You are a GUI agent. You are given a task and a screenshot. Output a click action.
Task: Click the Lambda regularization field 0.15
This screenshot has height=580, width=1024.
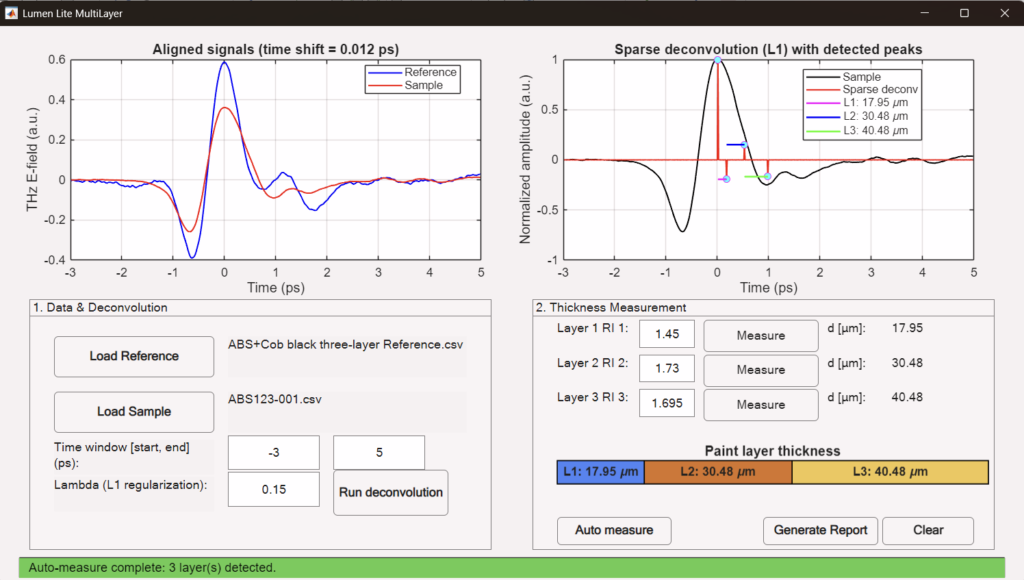coord(274,490)
